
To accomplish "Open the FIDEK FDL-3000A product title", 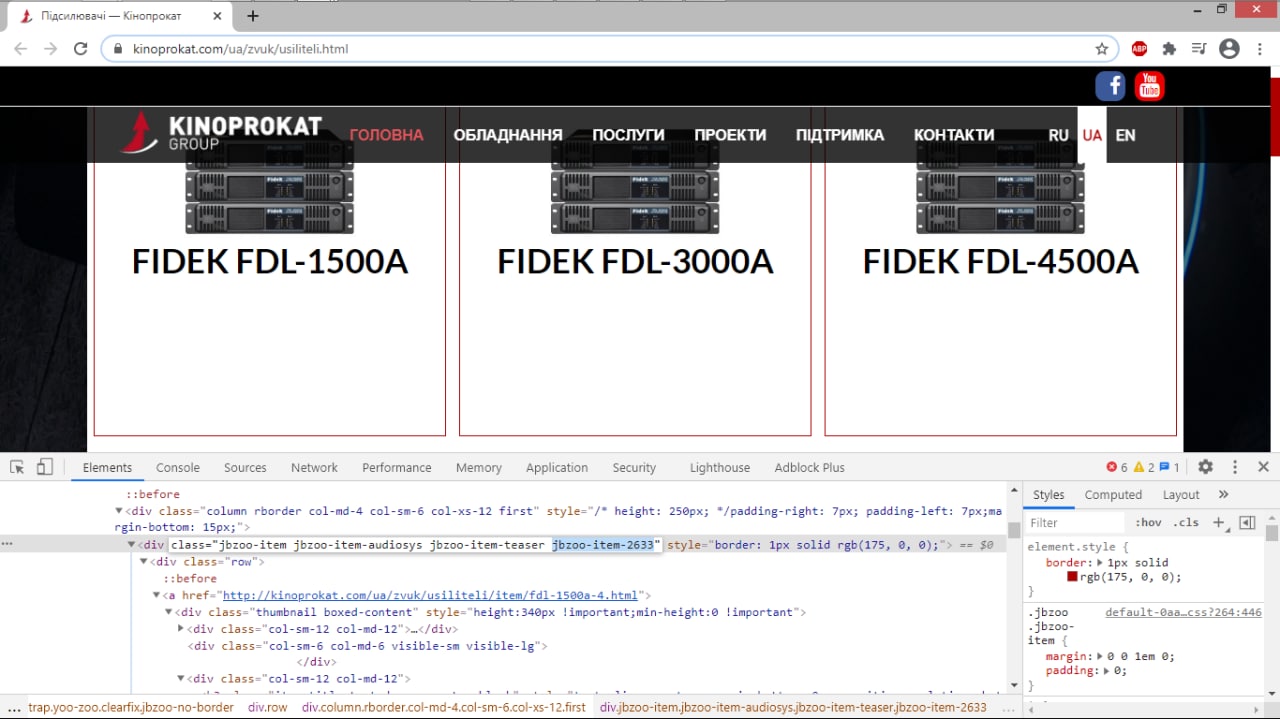I will click(x=635, y=262).
